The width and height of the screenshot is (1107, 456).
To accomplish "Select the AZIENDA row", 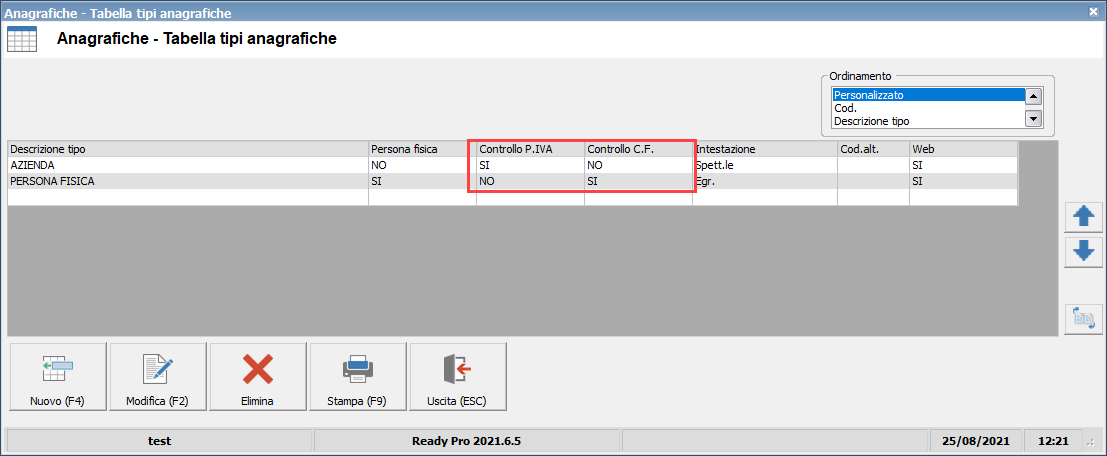I will [513, 164].
